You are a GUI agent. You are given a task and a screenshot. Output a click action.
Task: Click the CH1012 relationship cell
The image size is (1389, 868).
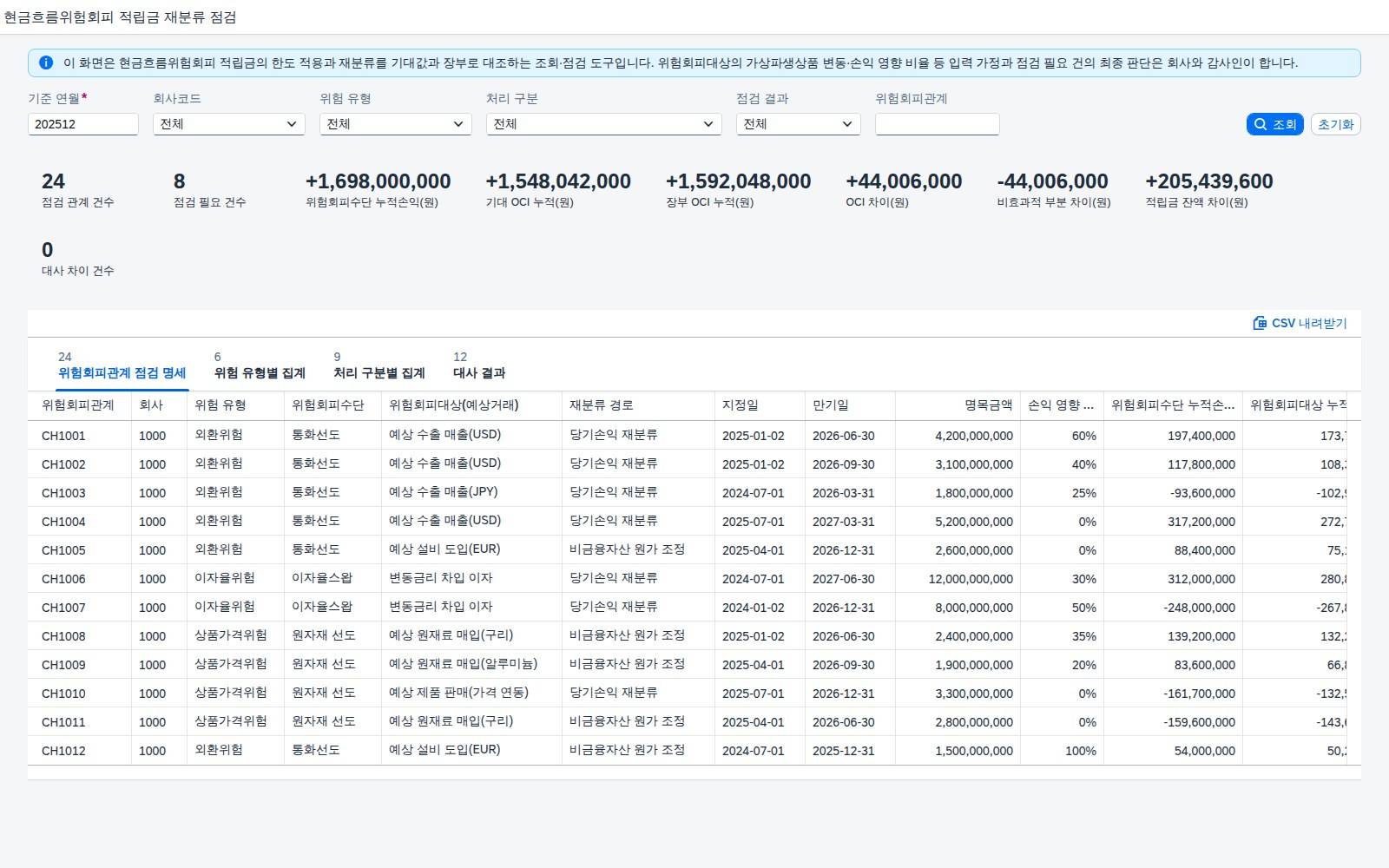(x=63, y=751)
